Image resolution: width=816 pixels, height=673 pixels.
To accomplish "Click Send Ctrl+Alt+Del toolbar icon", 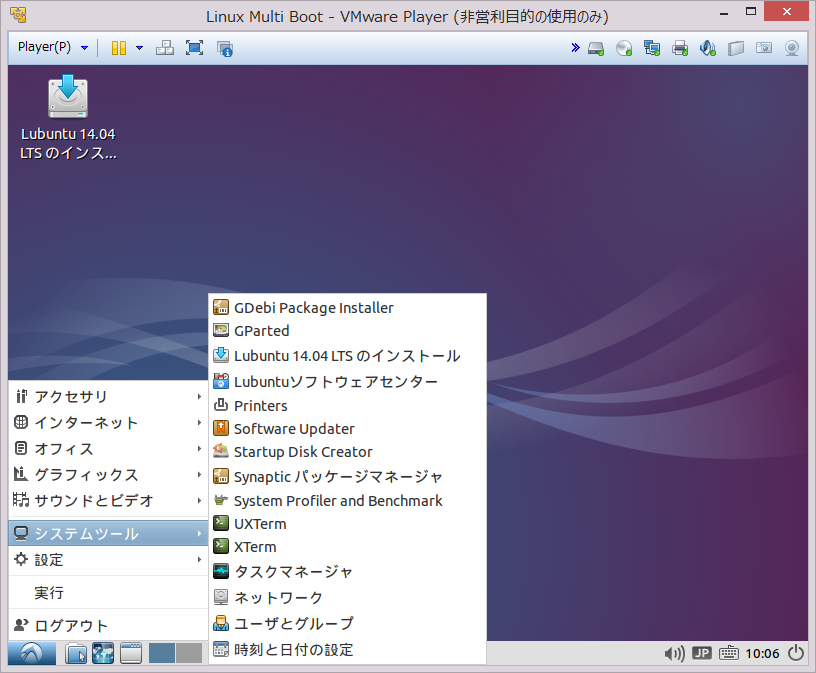I will (165, 48).
